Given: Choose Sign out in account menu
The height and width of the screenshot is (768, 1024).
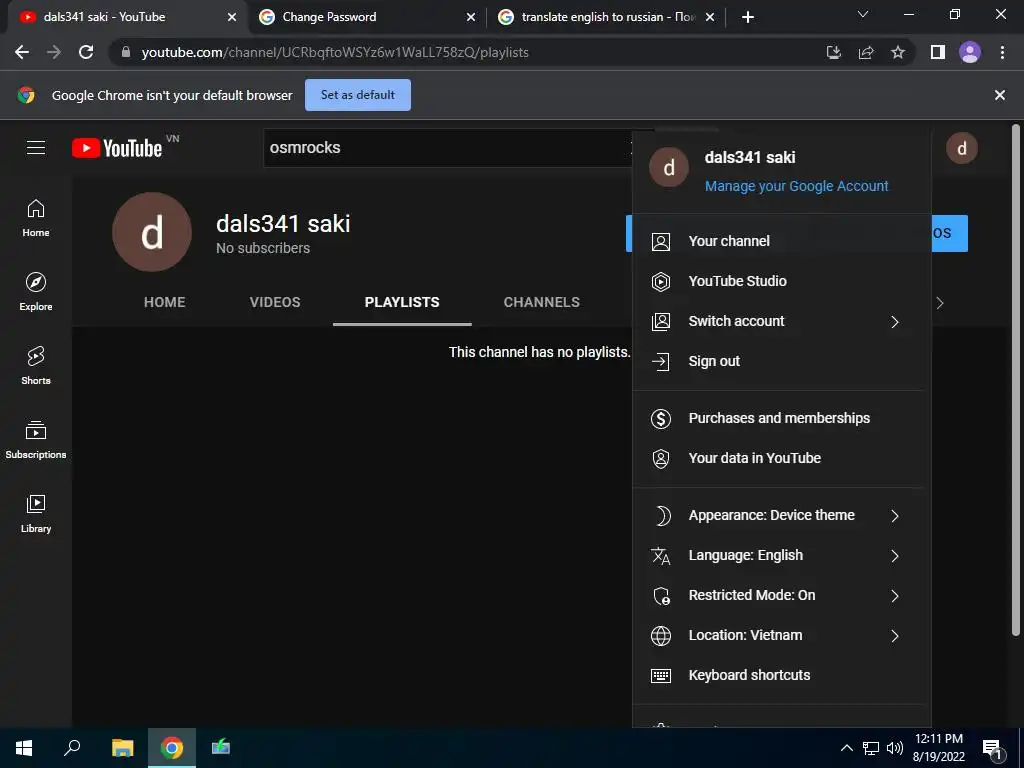Looking at the screenshot, I should tap(782, 361).
